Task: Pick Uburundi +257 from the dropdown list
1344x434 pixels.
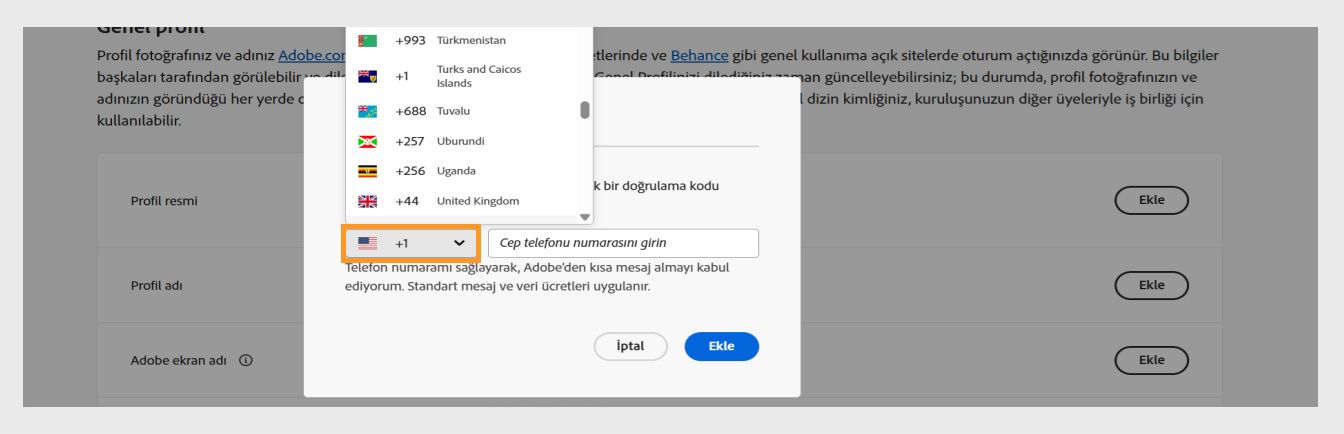Action: (x=461, y=141)
